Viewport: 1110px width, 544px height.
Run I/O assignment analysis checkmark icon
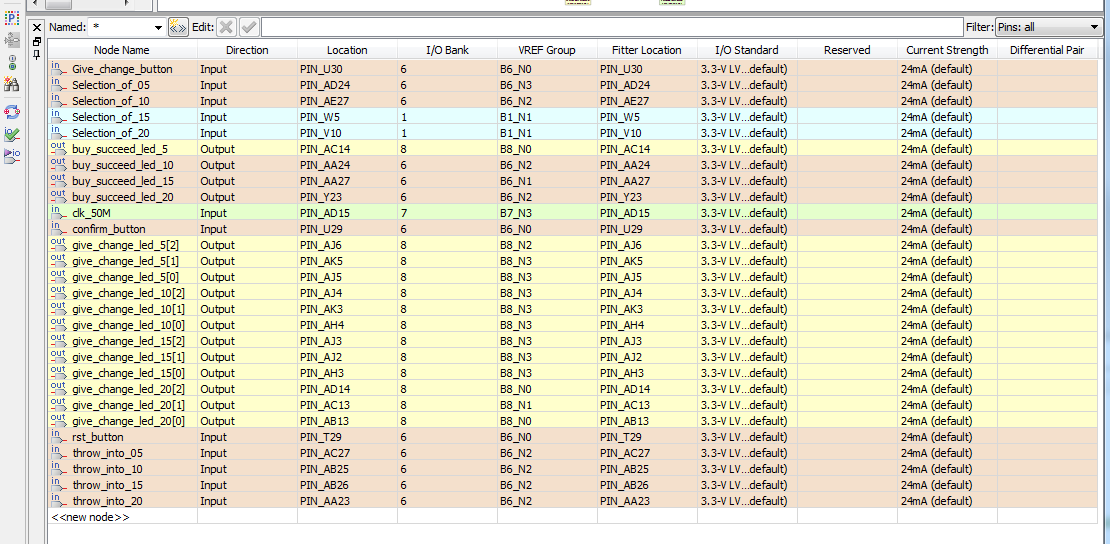point(11,134)
